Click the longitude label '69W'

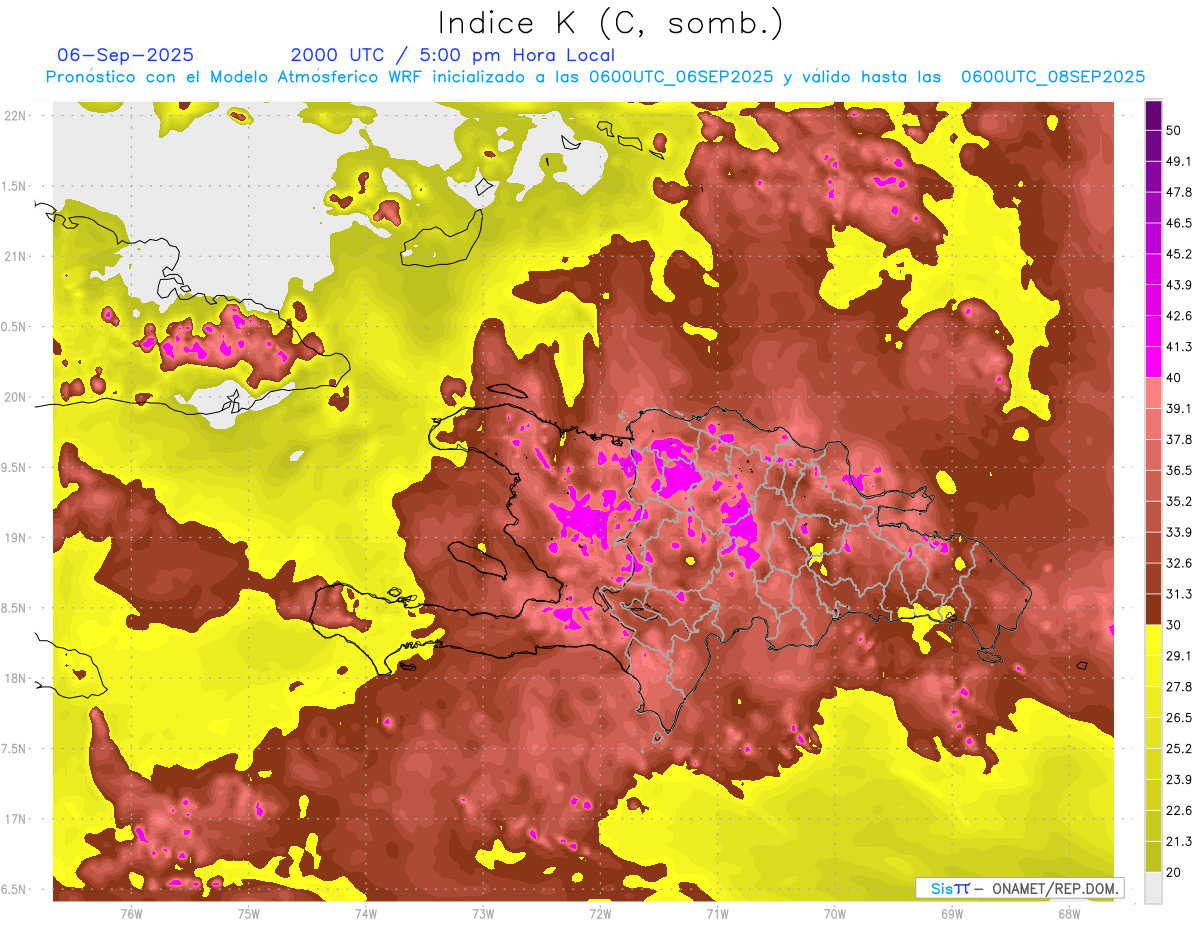pyautogui.click(x=952, y=914)
